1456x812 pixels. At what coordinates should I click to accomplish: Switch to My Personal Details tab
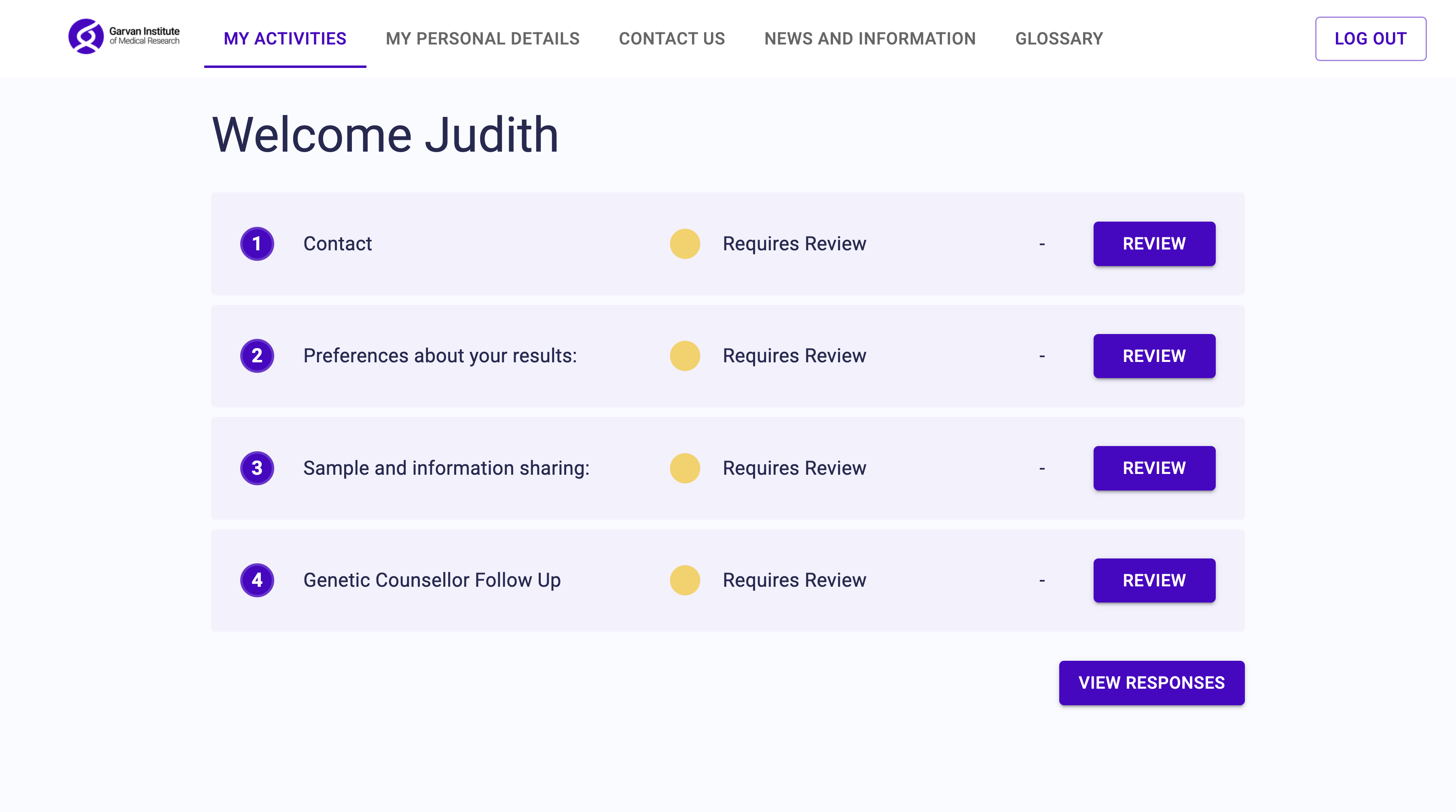click(x=482, y=38)
